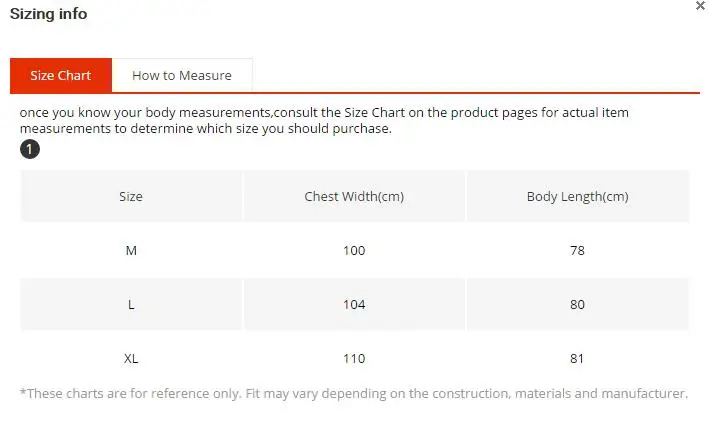Close the Sizing info dialog

[700, 6]
